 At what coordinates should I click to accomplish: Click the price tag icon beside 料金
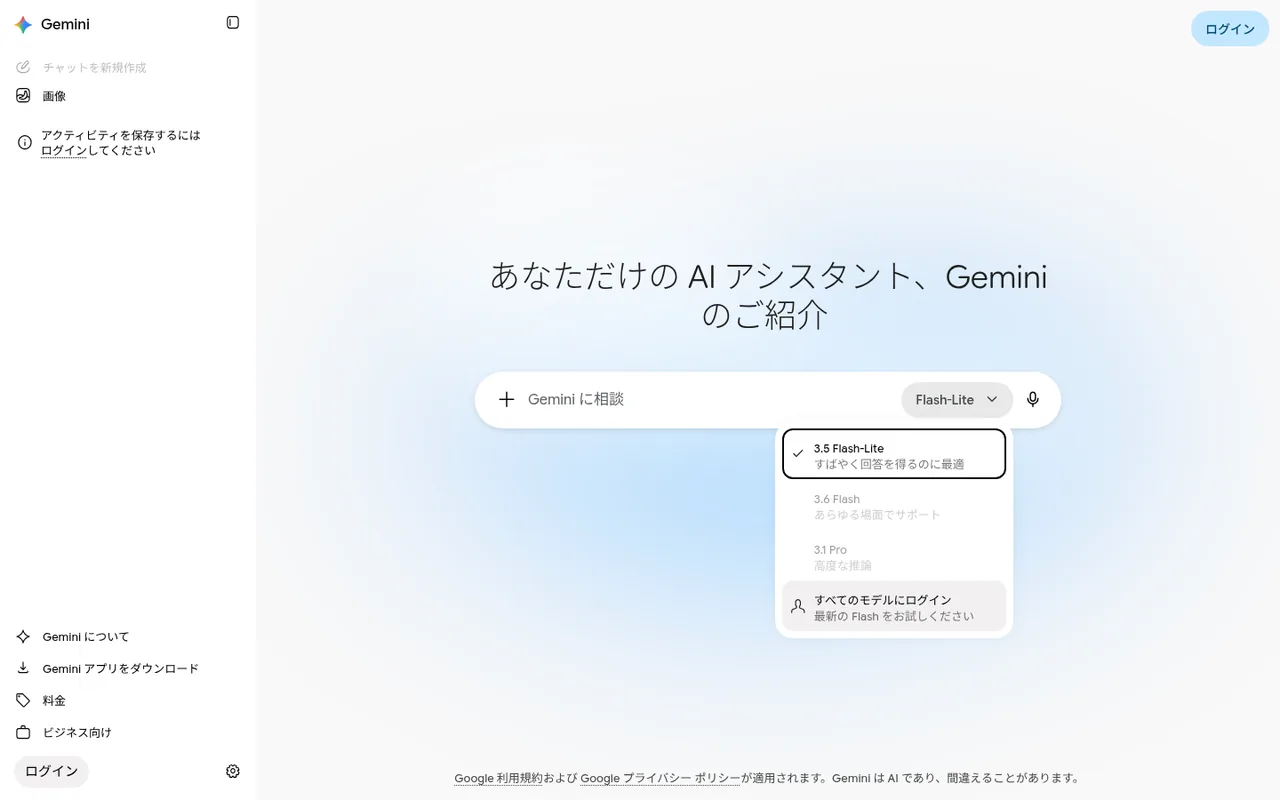click(23, 701)
